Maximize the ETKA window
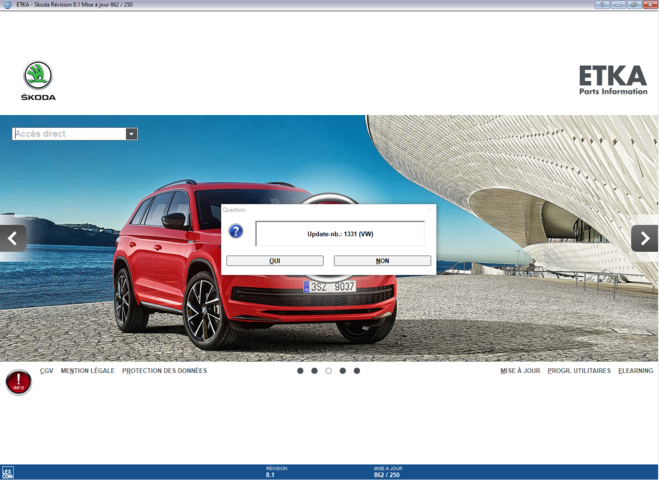This screenshot has height=480, width=659. [x=633, y=5]
